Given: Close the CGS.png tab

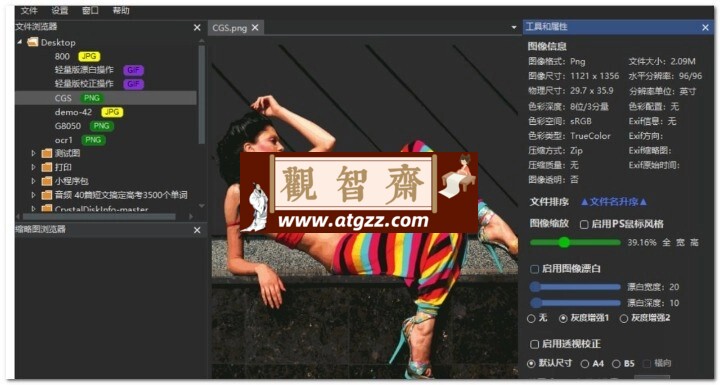Looking at the screenshot, I should click(x=255, y=28).
